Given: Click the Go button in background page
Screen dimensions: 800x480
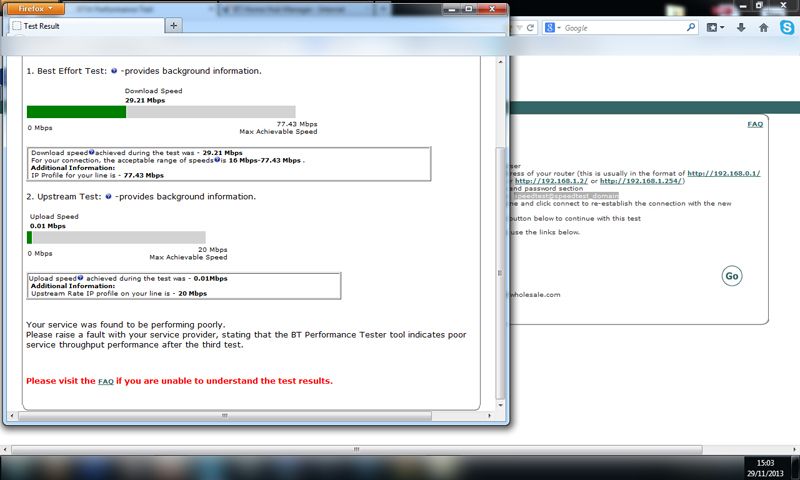Looking at the screenshot, I should click(732, 276).
